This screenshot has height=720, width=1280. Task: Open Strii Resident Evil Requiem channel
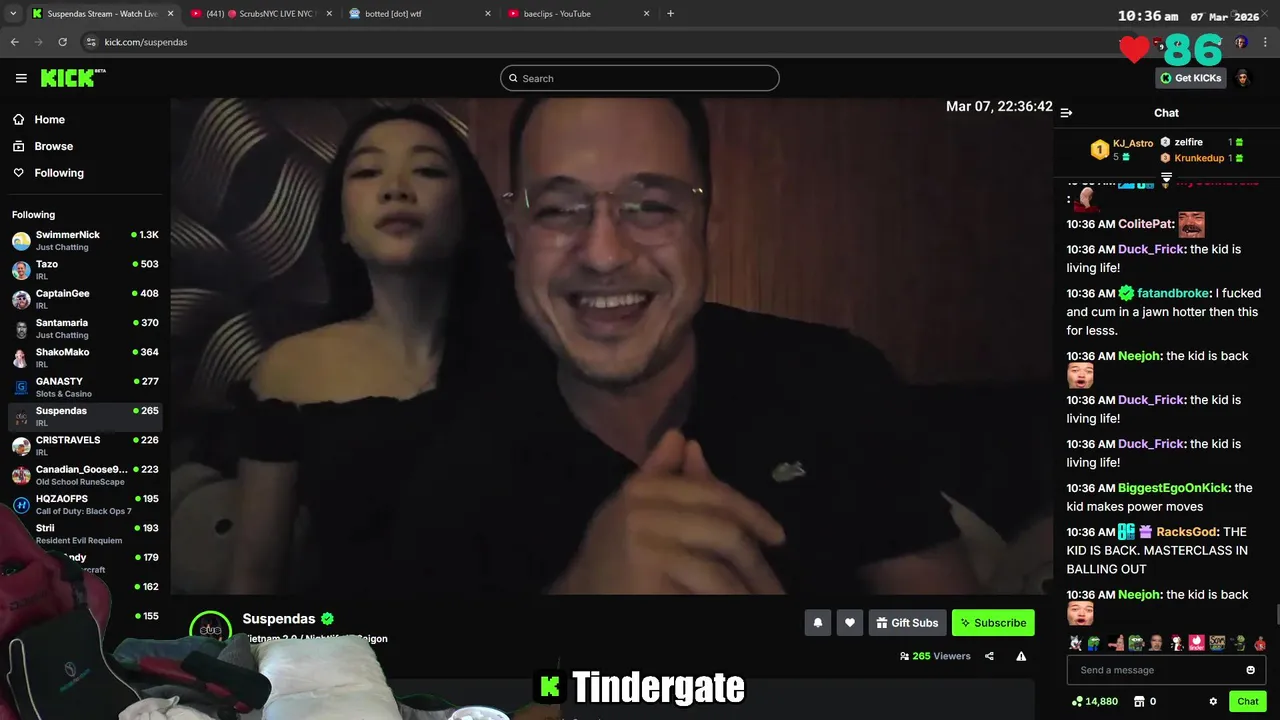(x=85, y=534)
